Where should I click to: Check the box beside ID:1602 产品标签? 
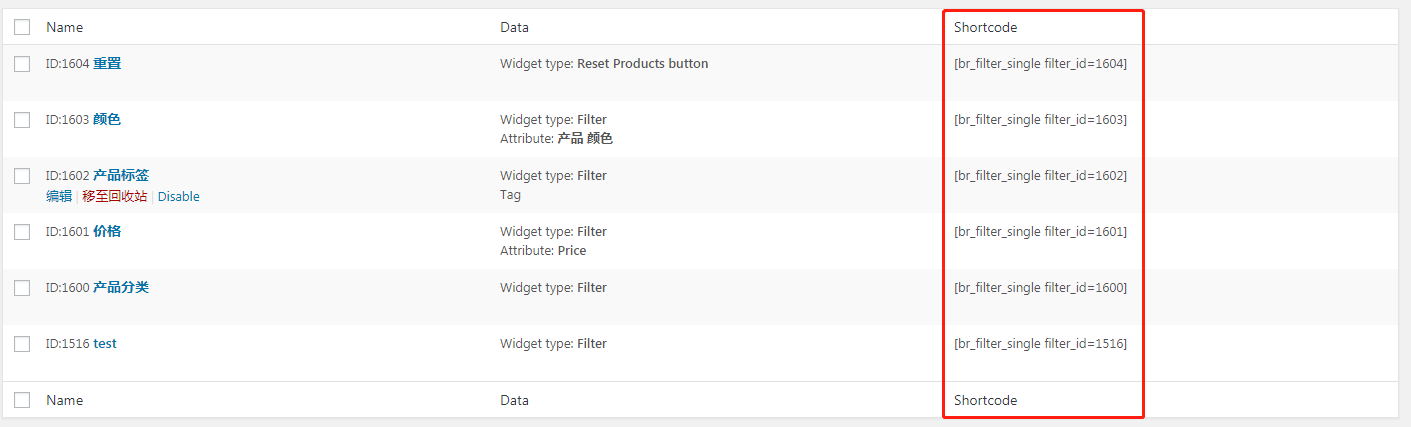tap(22, 176)
